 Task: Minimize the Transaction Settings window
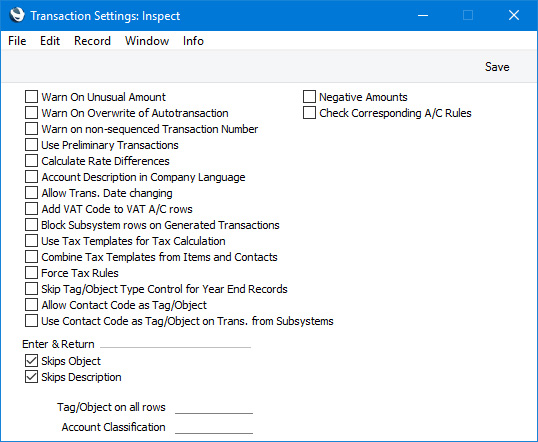(x=423, y=15)
